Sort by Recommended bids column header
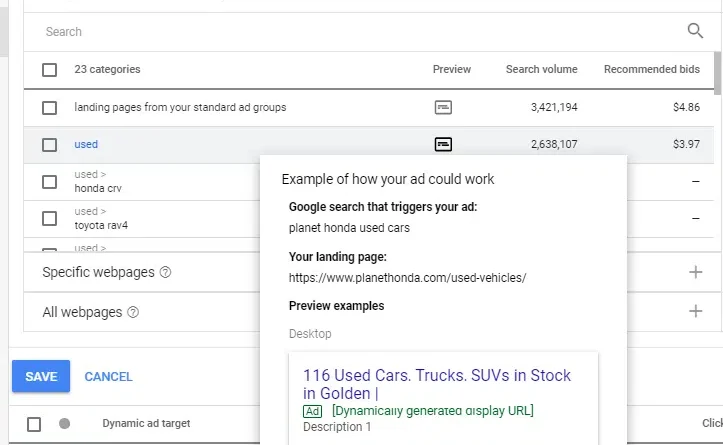The height and width of the screenshot is (445, 723). point(651,70)
